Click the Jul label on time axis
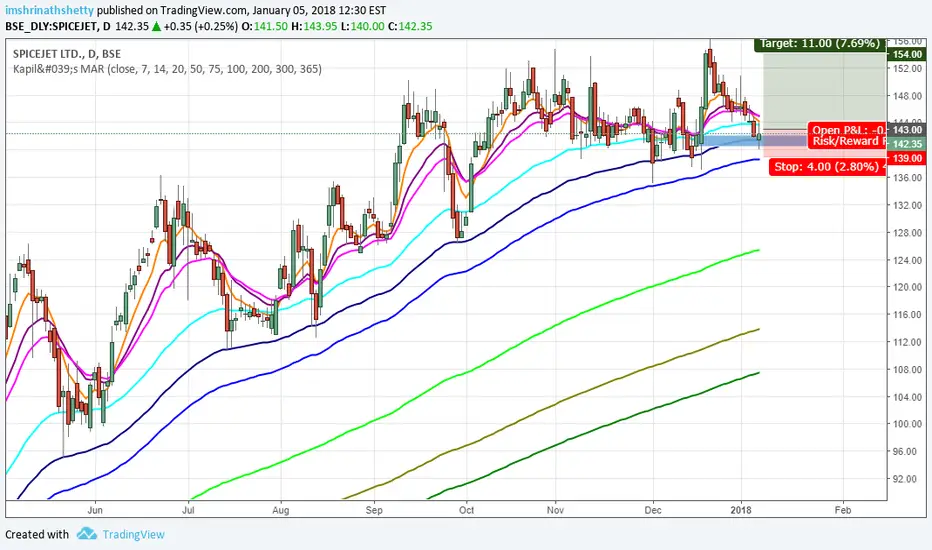The width and height of the screenshot is (932, 550). (x=188, y=510)
